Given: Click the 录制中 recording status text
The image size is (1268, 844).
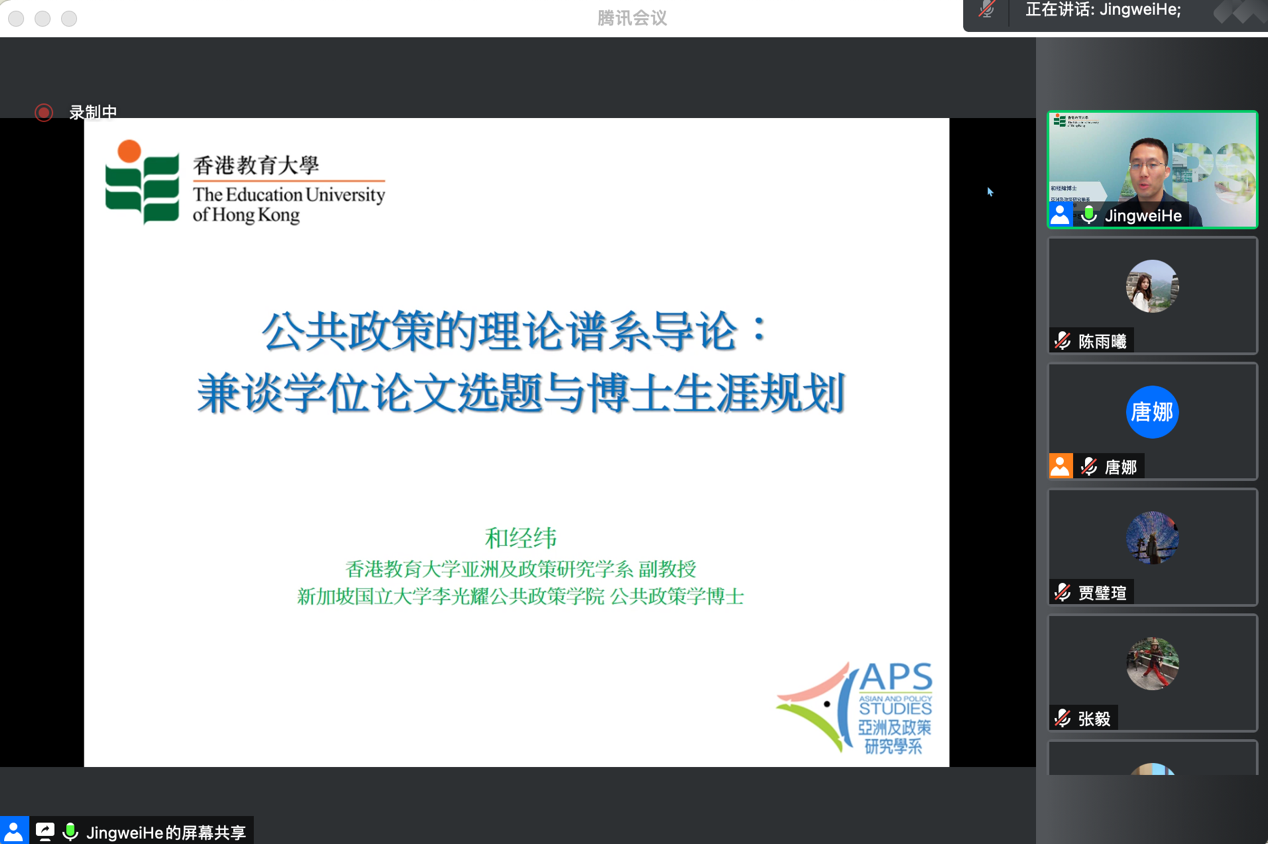Looking at the screenshot, I should (x=93, y=113).
